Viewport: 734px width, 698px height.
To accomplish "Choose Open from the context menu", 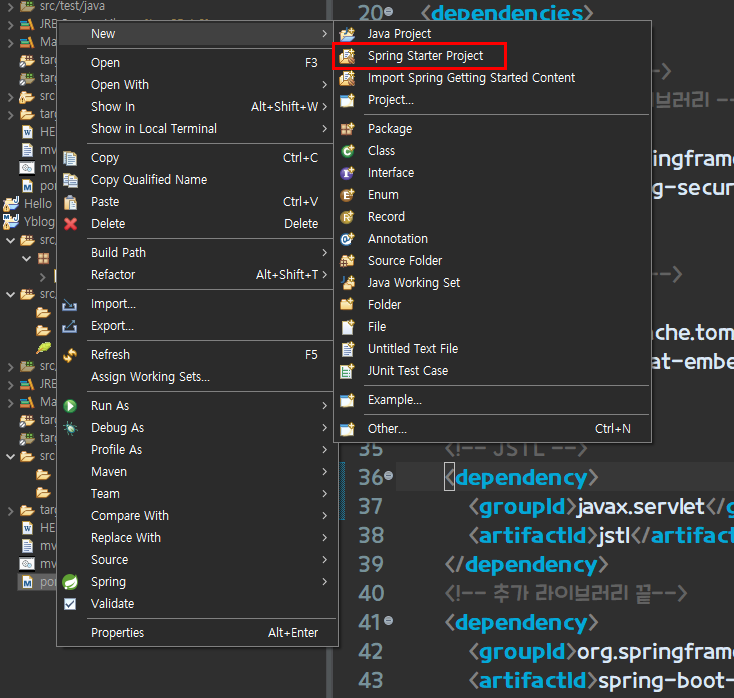I will coord(195,63).
